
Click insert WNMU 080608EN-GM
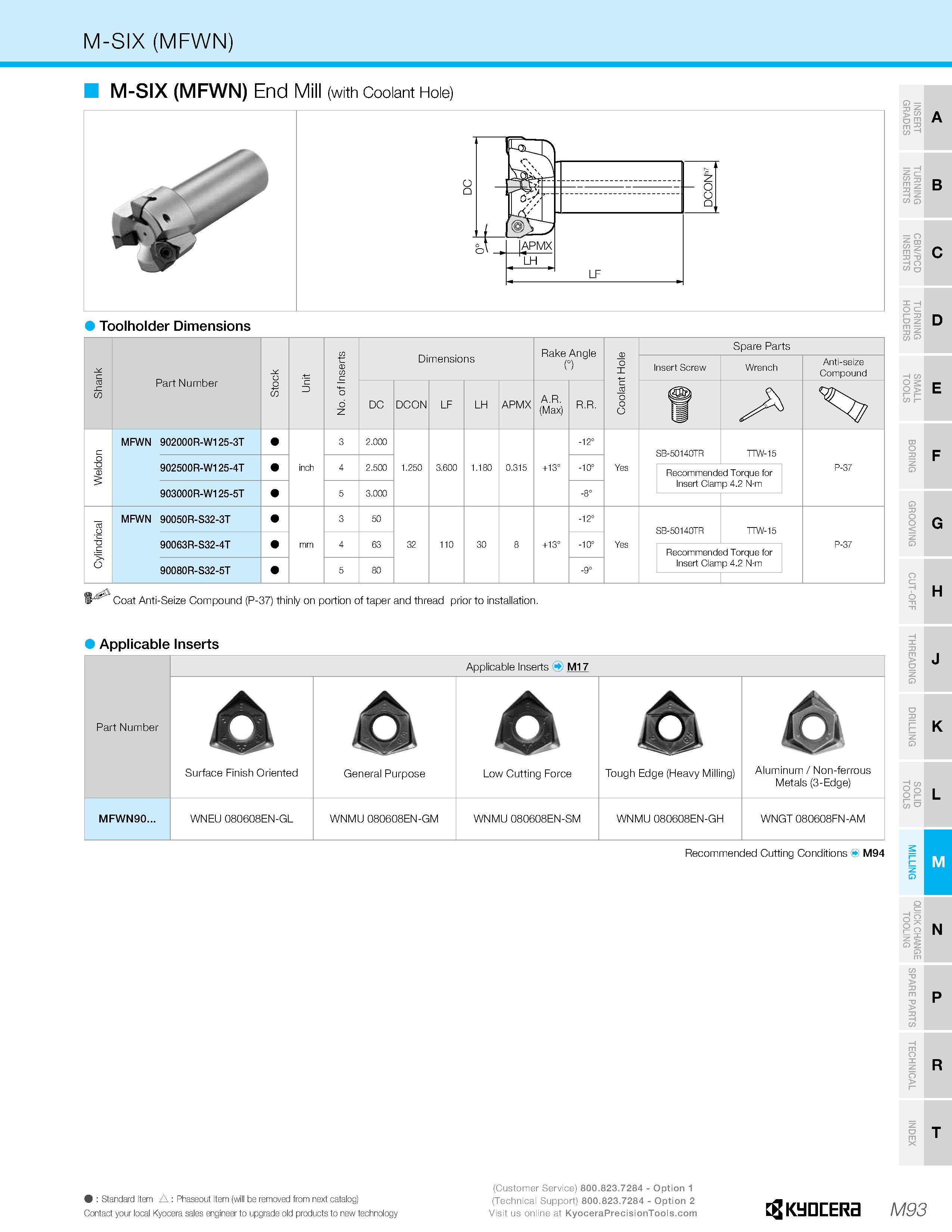(384, 818)
